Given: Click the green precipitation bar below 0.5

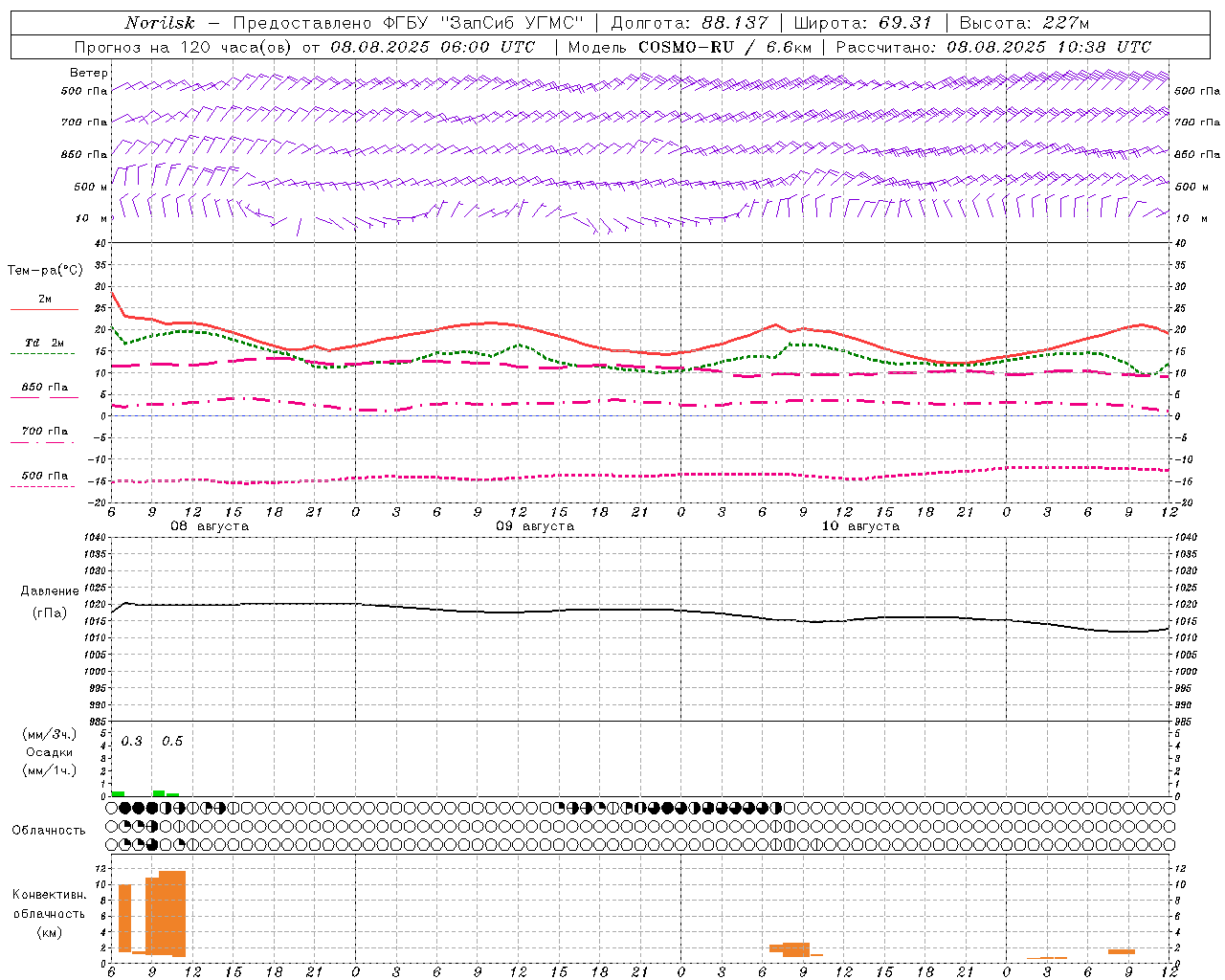Looking at the screenshot, I should coord(159,792).
